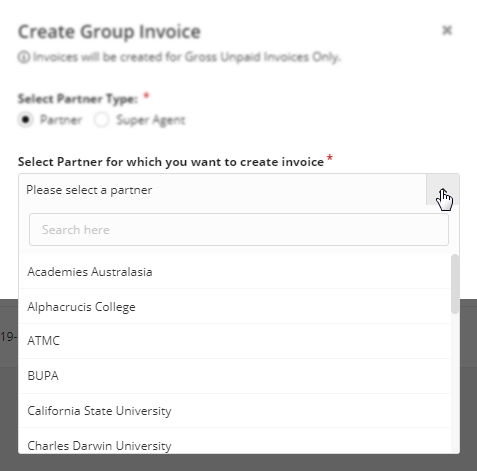
Task: Pick ATMC as the partner
Action: [235, 341]
